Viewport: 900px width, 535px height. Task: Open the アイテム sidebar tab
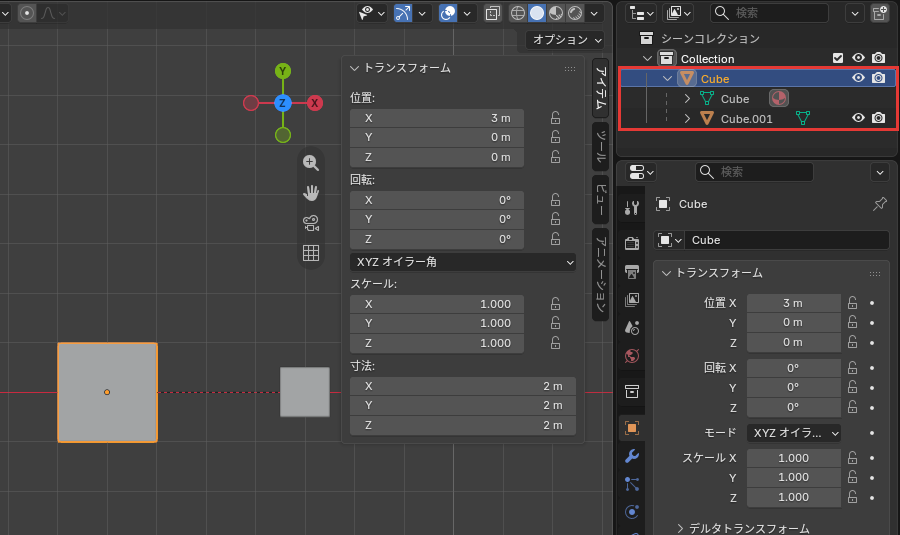(600, 88)
